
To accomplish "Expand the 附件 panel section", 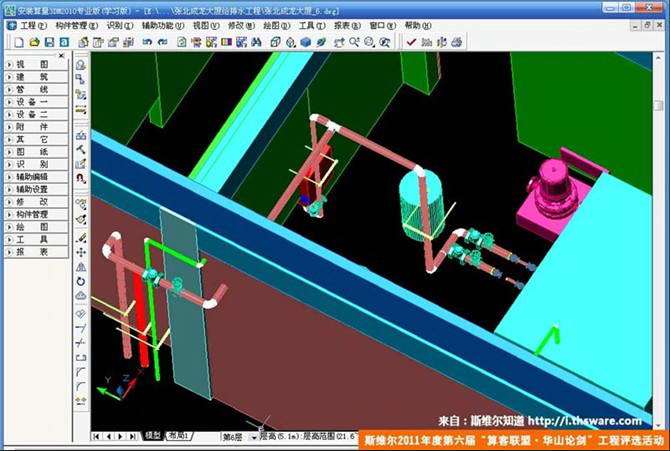I will click(x=36, y=127).
